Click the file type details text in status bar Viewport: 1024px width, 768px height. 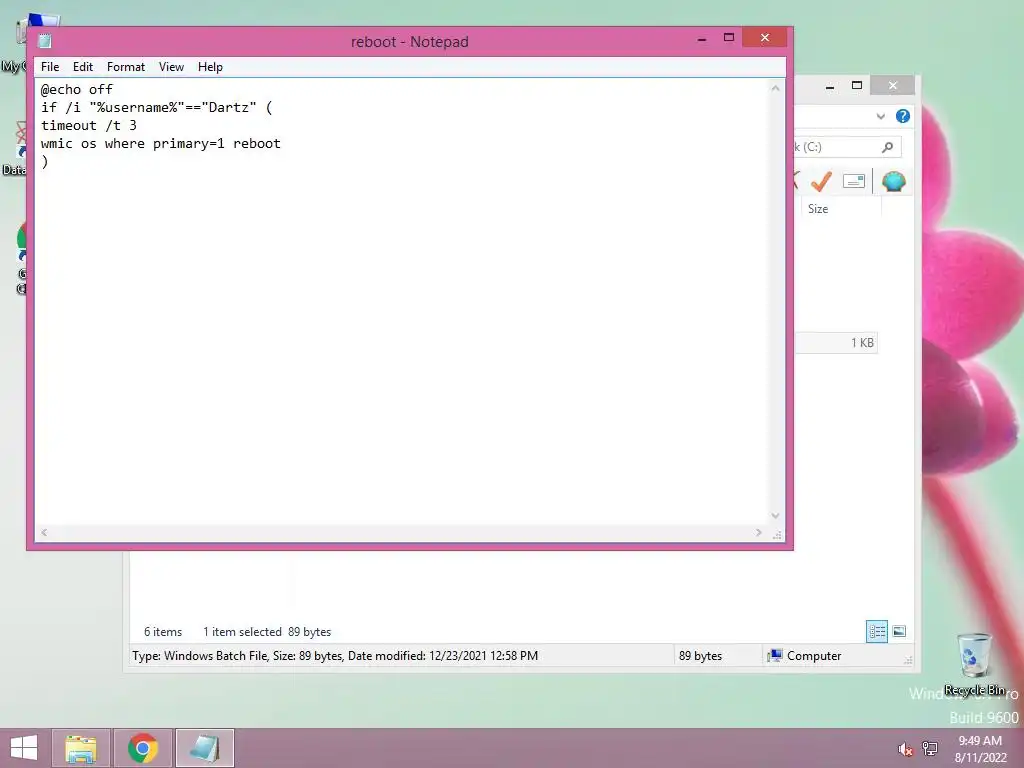335,656
